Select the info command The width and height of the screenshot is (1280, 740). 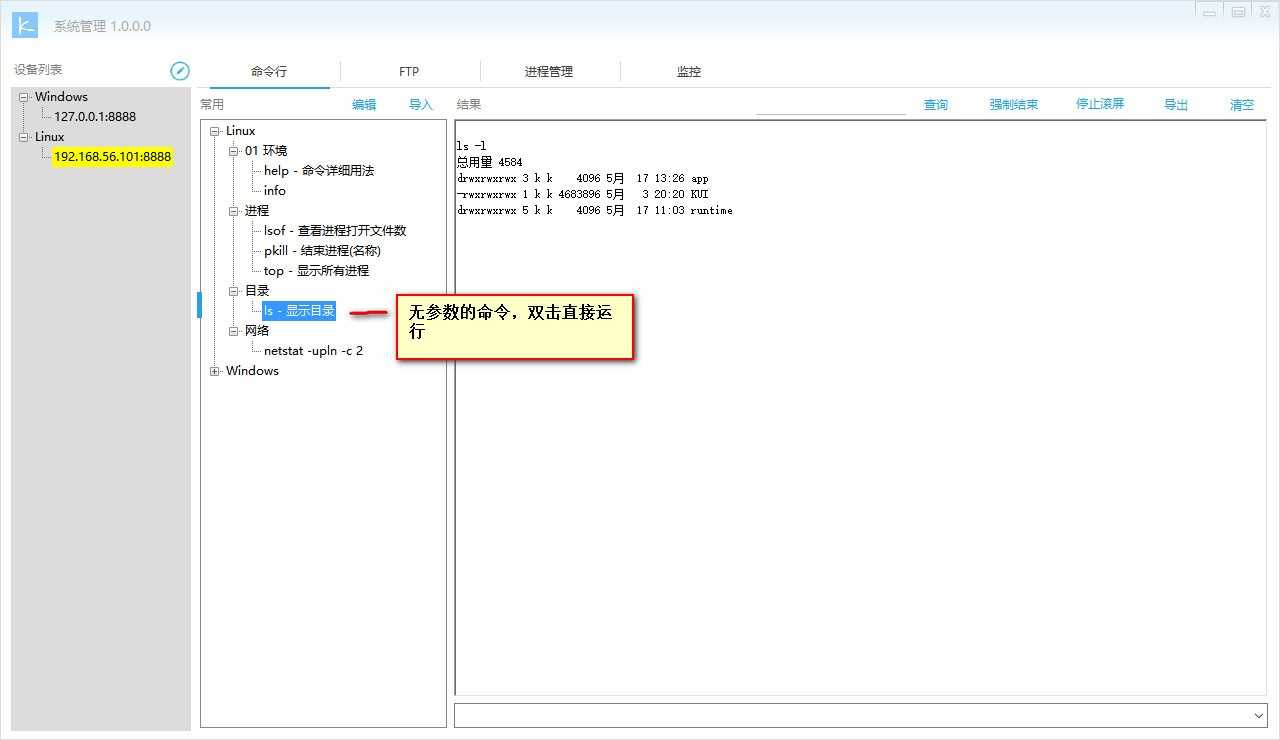[x=275, y=191]
